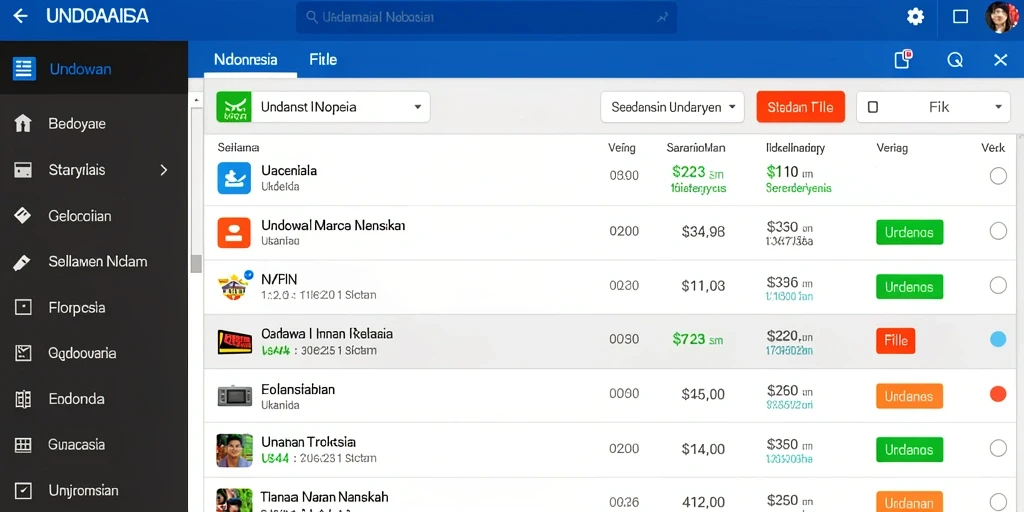Click the Staryrlais card icon
Image resolution: width=1024 pixels, height=512 pixels.
23,170
